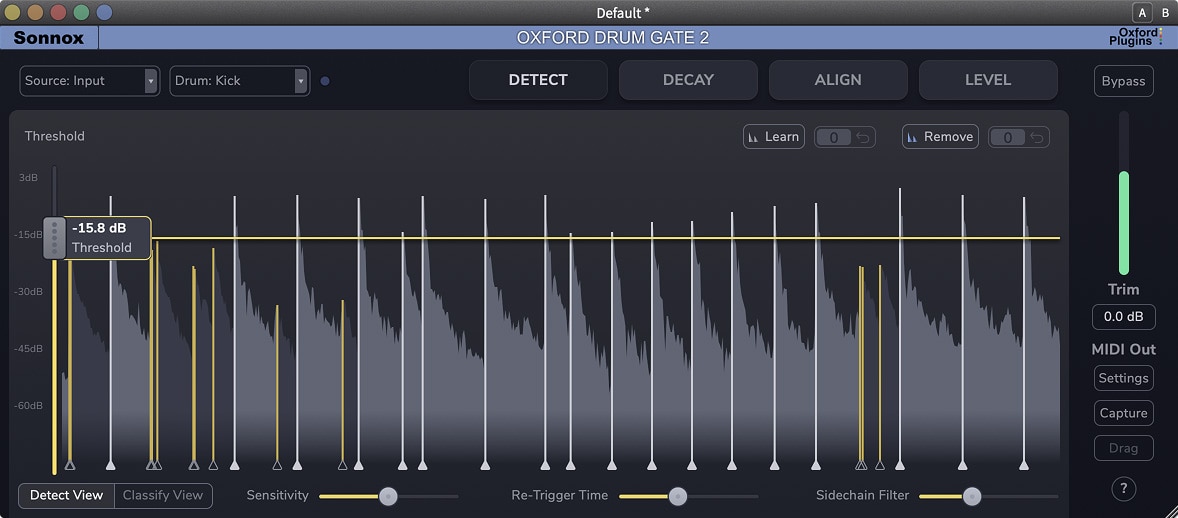Switch to preset slot B
This screenshot has height=518, width=1178.
pos(1165,12)
